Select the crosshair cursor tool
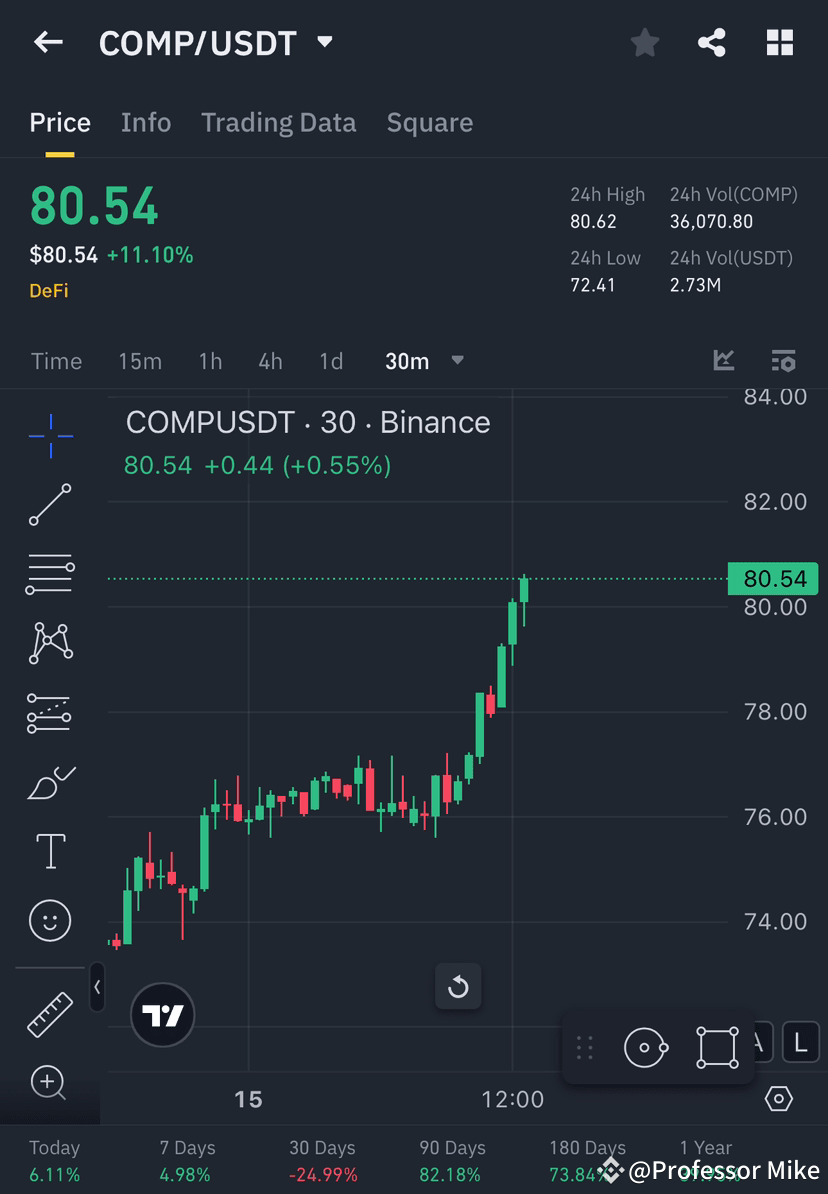 point(50,435)
